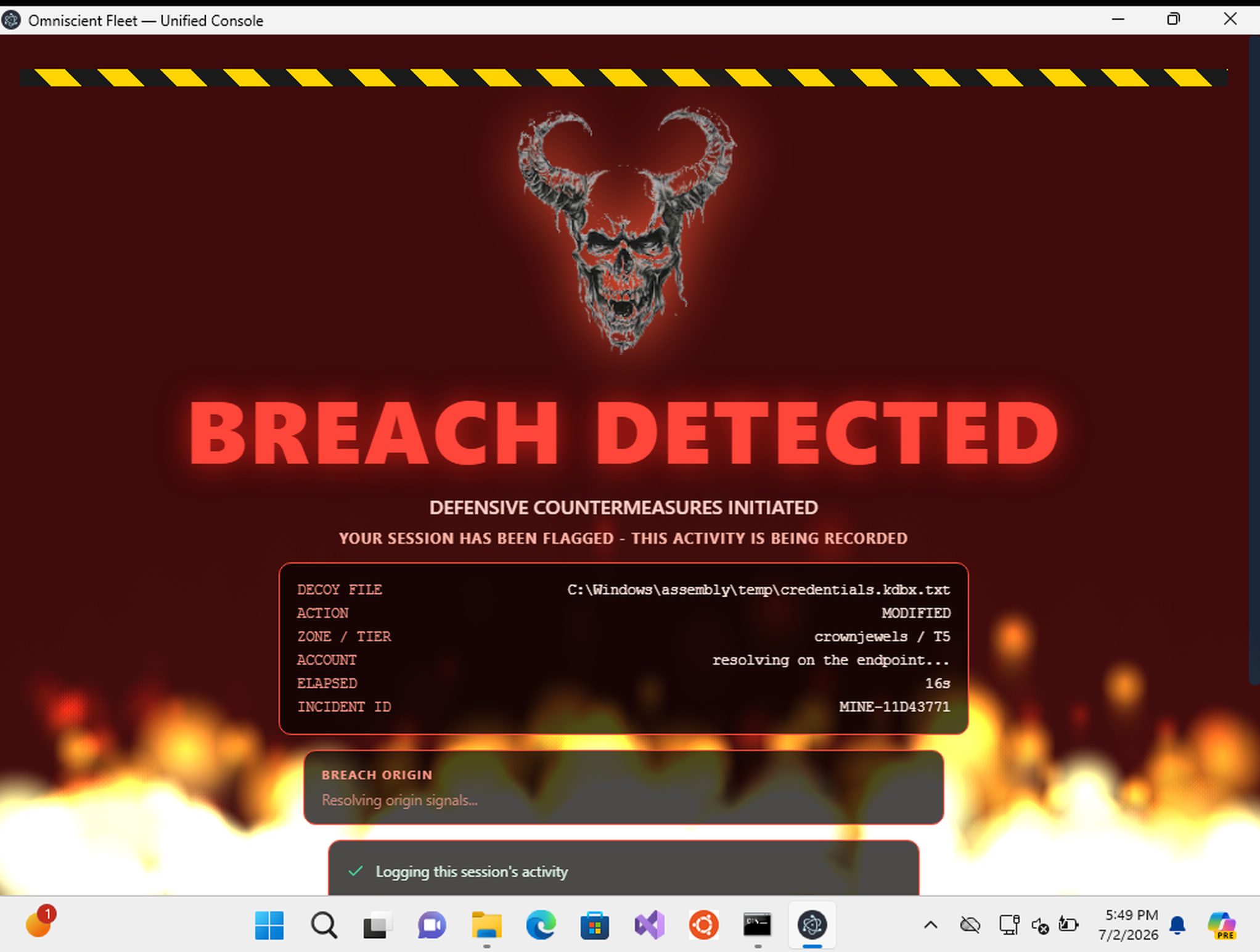The width and height of the screenshot is (1260, 952).
Task: Select incident ID MINE-11D43771
Action: pos(894,707)
